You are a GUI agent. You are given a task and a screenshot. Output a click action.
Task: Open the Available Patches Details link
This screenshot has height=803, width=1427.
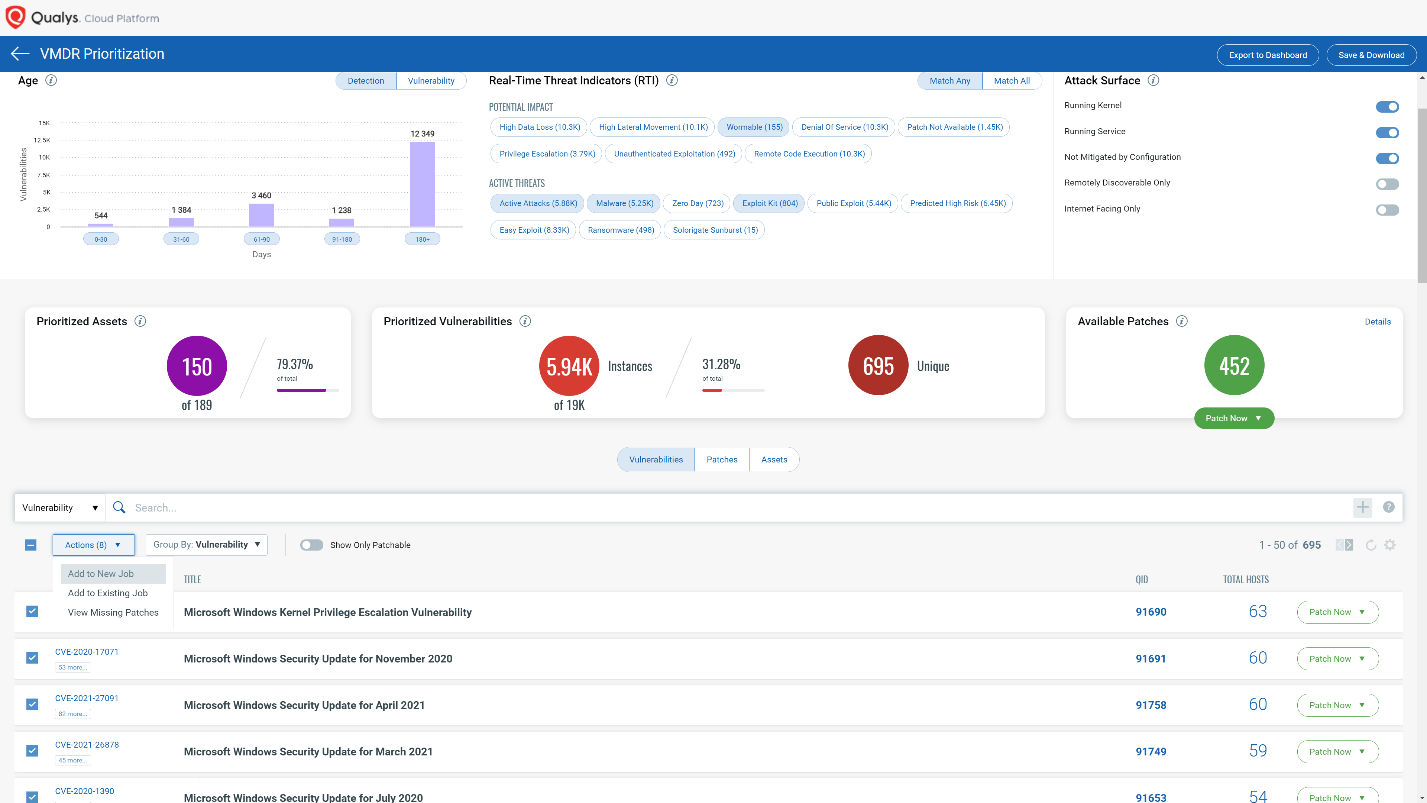point(1378,322)
